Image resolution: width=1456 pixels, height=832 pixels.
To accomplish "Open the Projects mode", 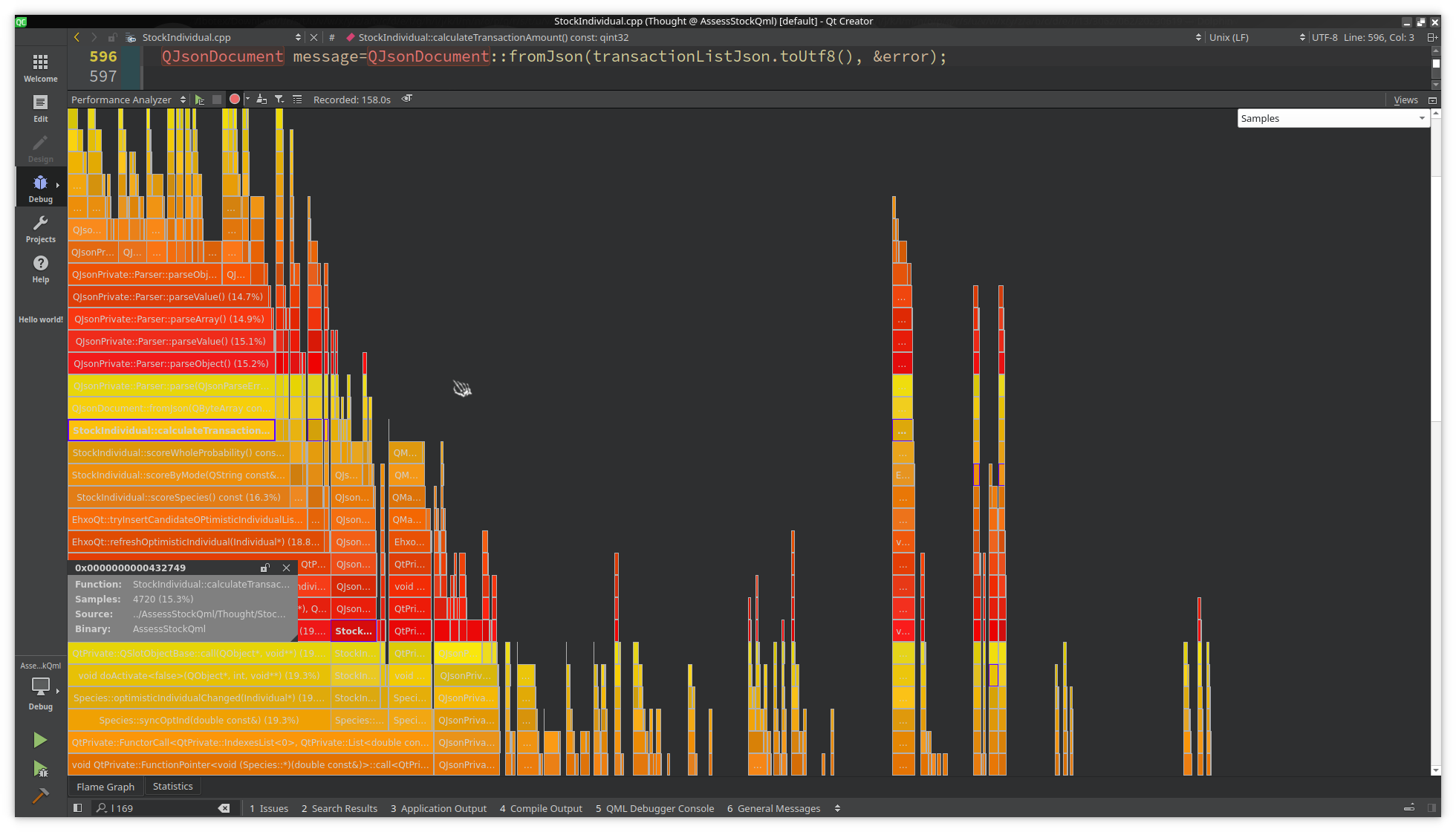I will coord(40,228).
